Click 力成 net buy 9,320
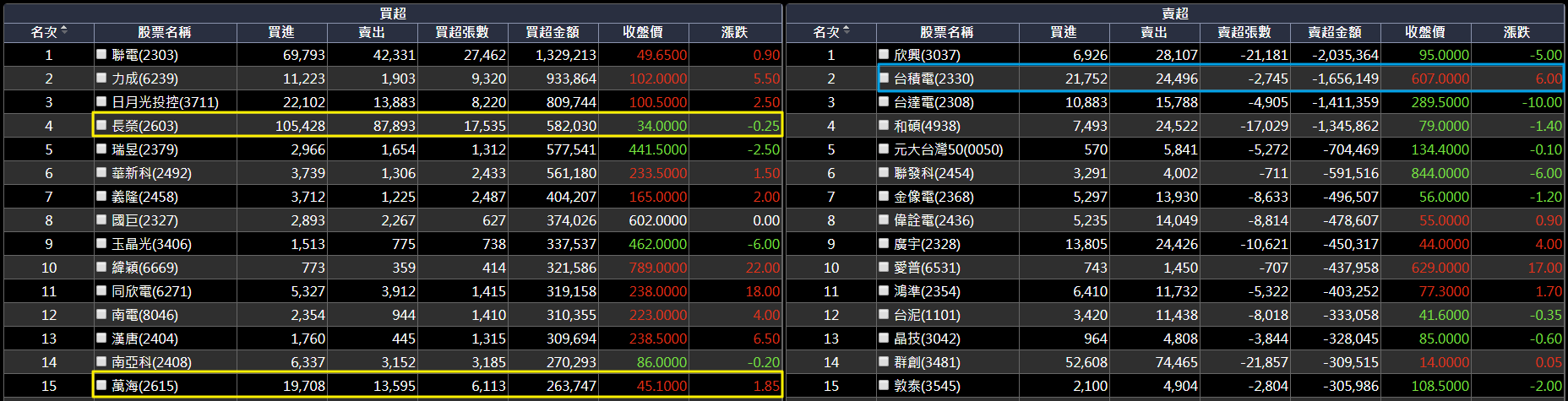1568x401 pixels. 488,79
